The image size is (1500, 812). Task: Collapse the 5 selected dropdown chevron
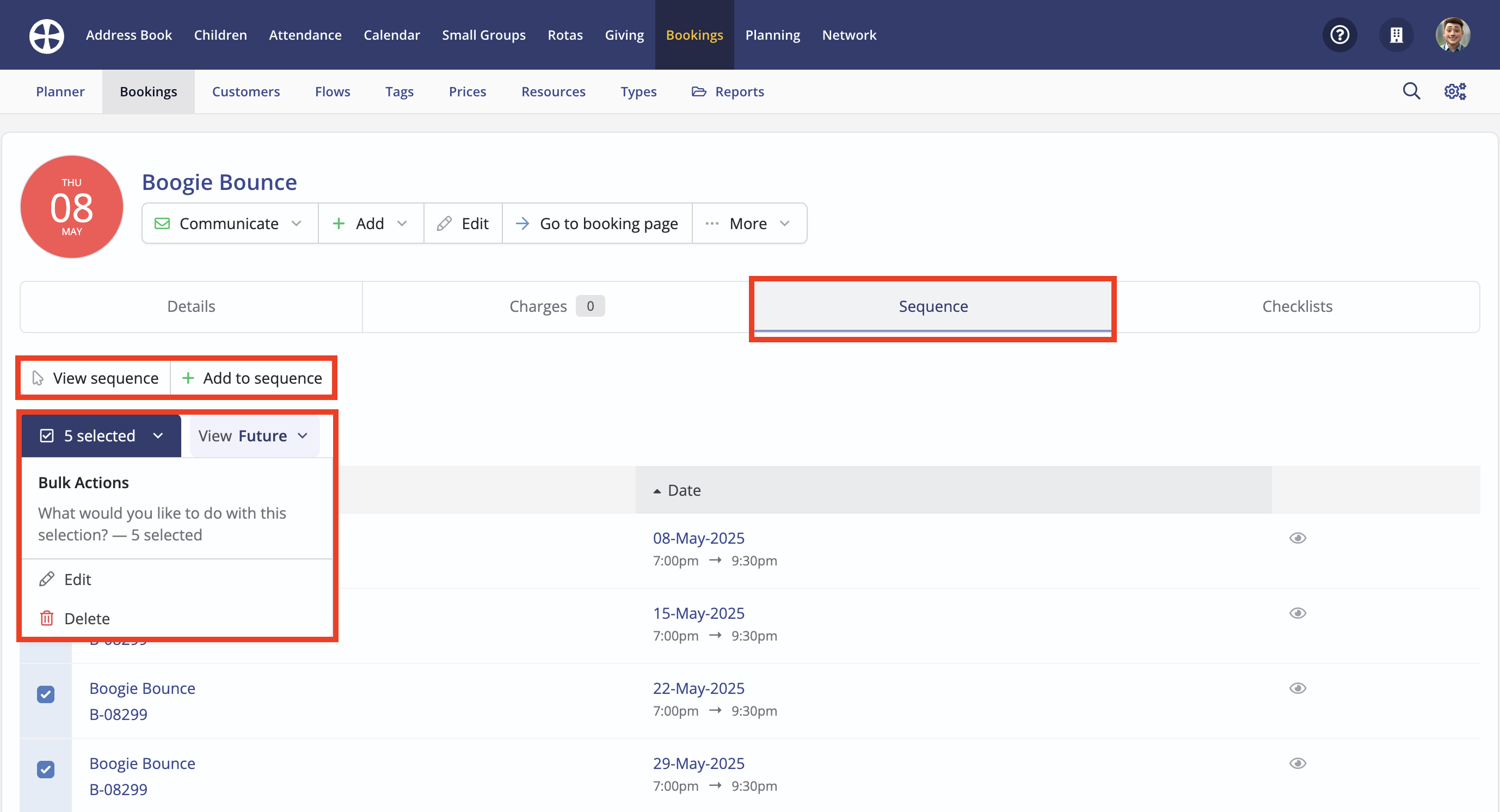tap(158, 436)
